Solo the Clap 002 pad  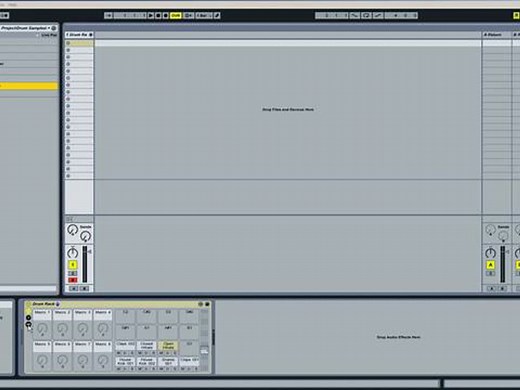click(x=132, y=353)
